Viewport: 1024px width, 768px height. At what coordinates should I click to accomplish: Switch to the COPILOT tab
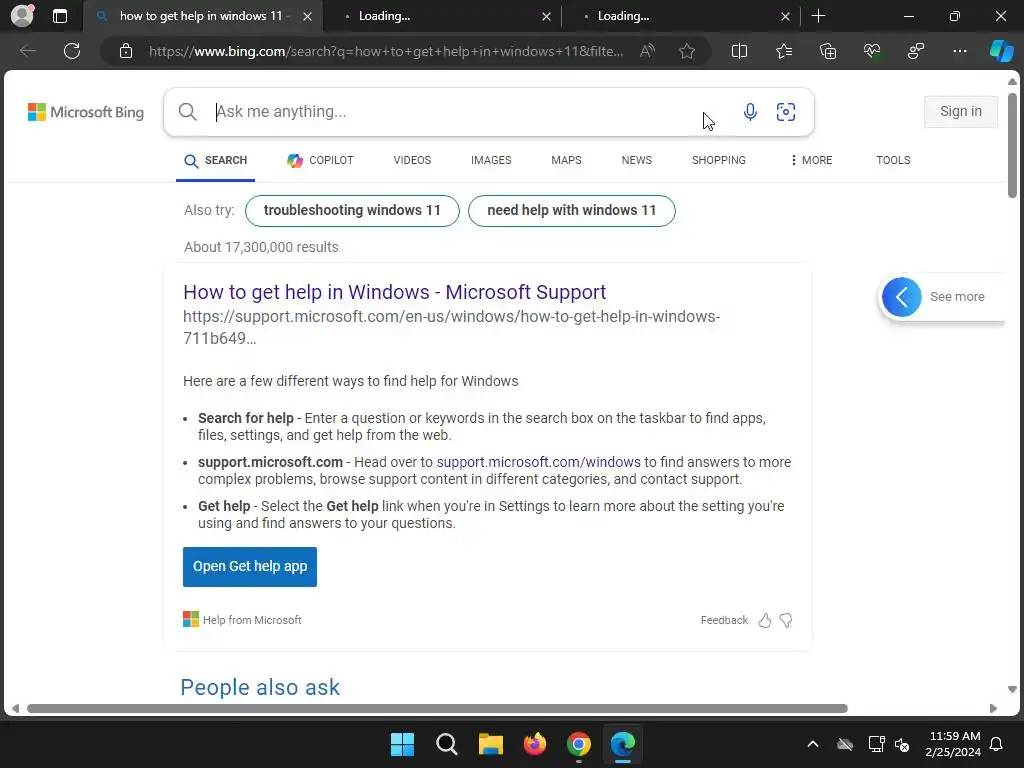(321, 160)
